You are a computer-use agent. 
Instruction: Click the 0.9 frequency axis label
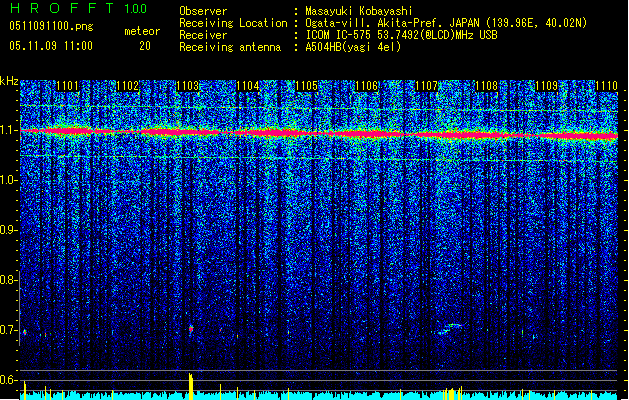tap(8, 230)
